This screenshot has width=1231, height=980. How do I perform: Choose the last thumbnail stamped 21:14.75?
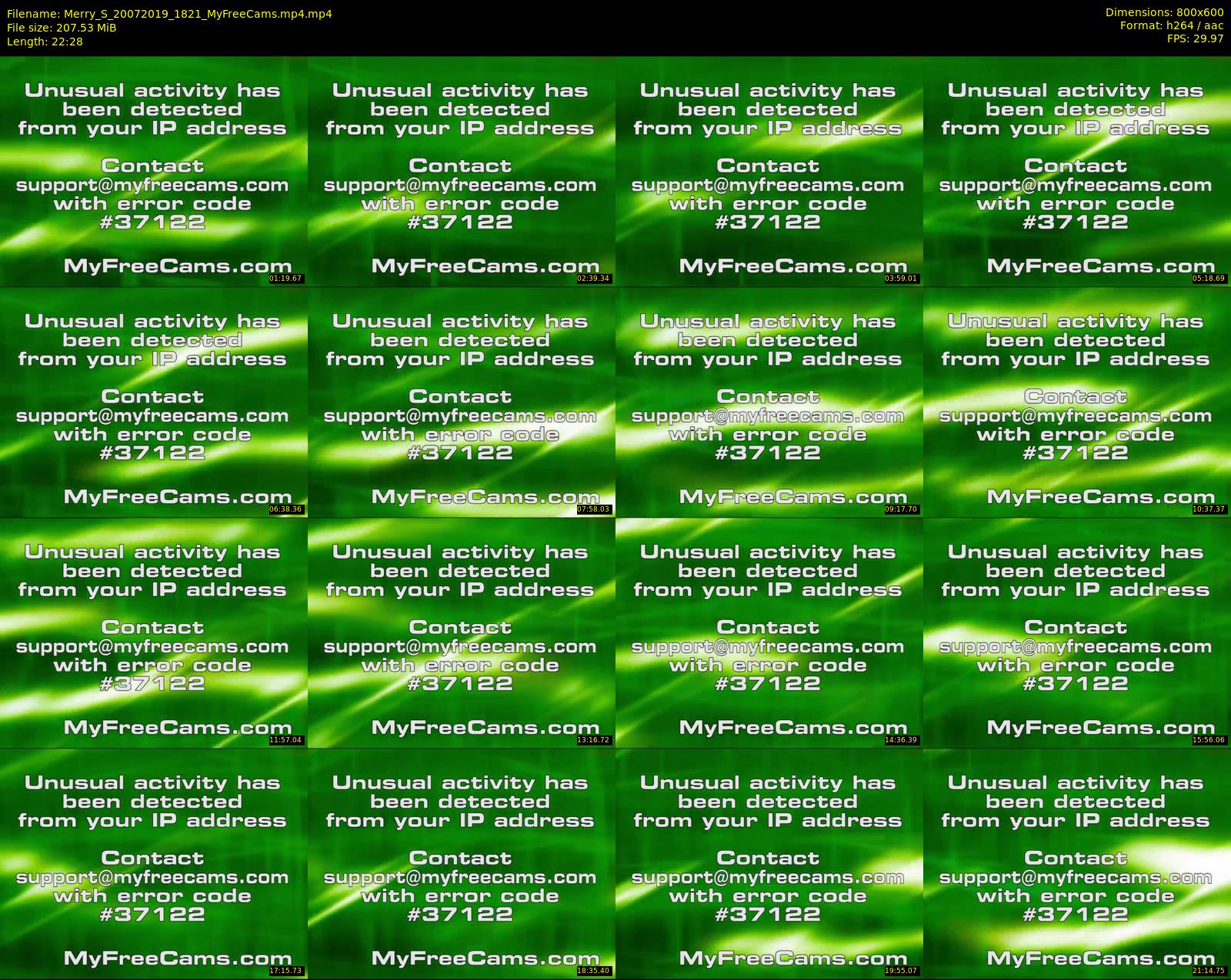[1077, 864]
